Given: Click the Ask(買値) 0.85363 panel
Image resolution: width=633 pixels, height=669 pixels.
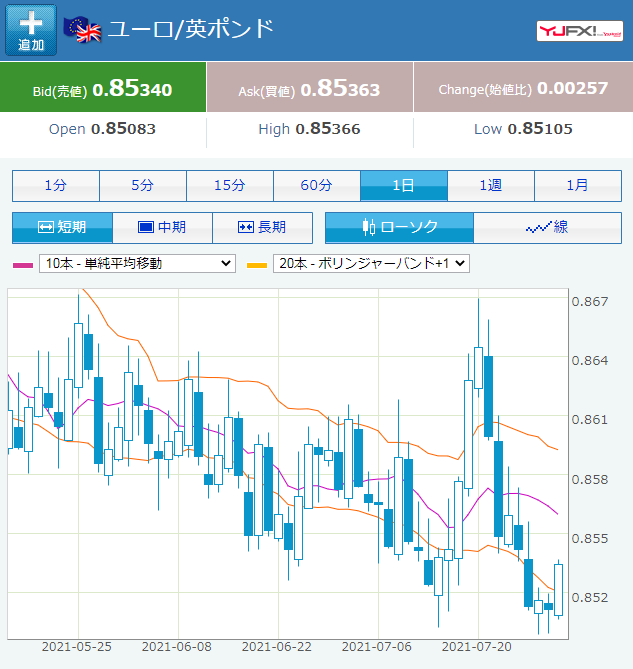Looking at the screenshot, I should [310, 87].
